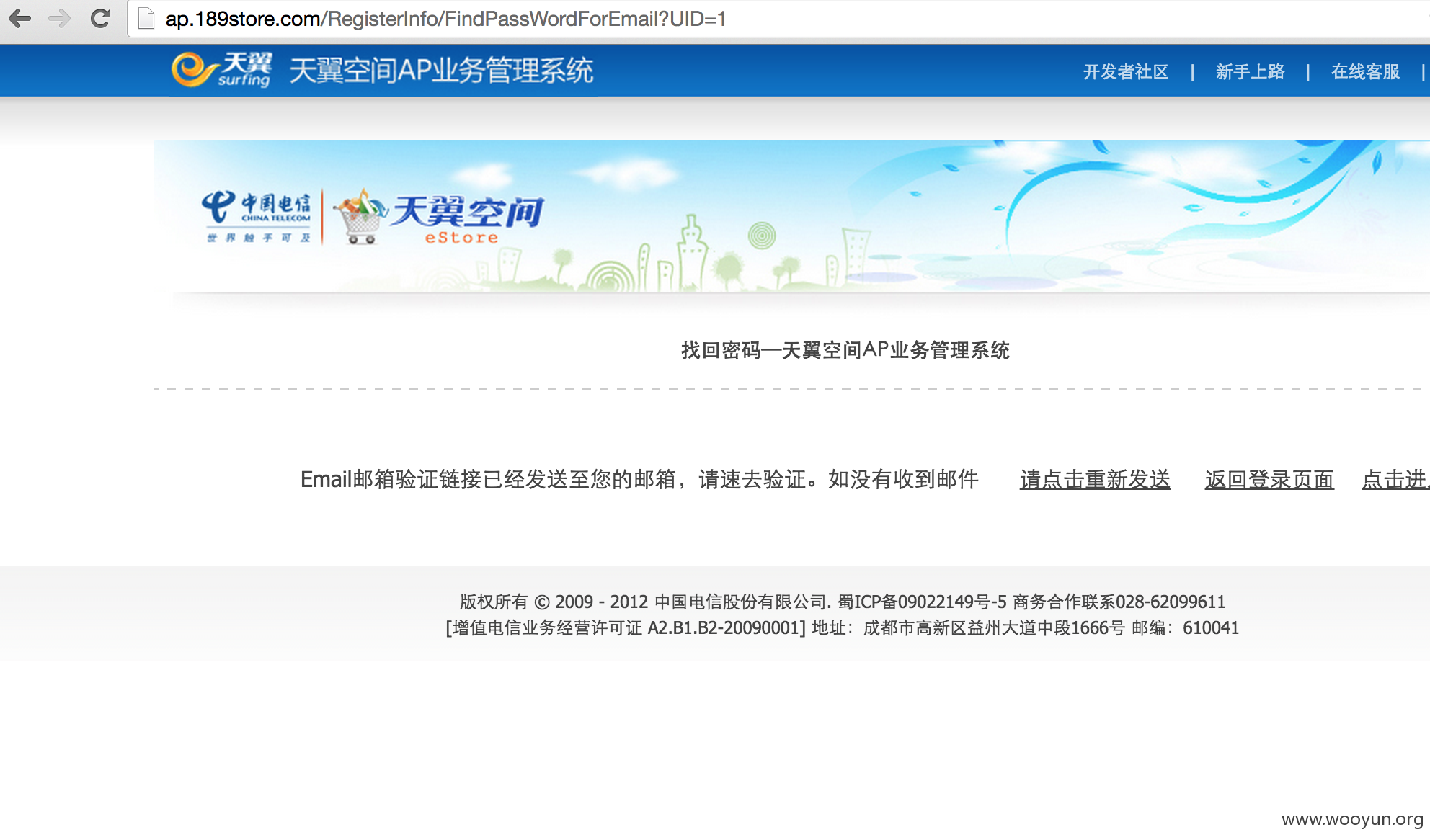The height and width of the screenshot is (840, 1430).
Task: Click the Surfing 天翼 logo in header
Action: (x=222, y=70)
